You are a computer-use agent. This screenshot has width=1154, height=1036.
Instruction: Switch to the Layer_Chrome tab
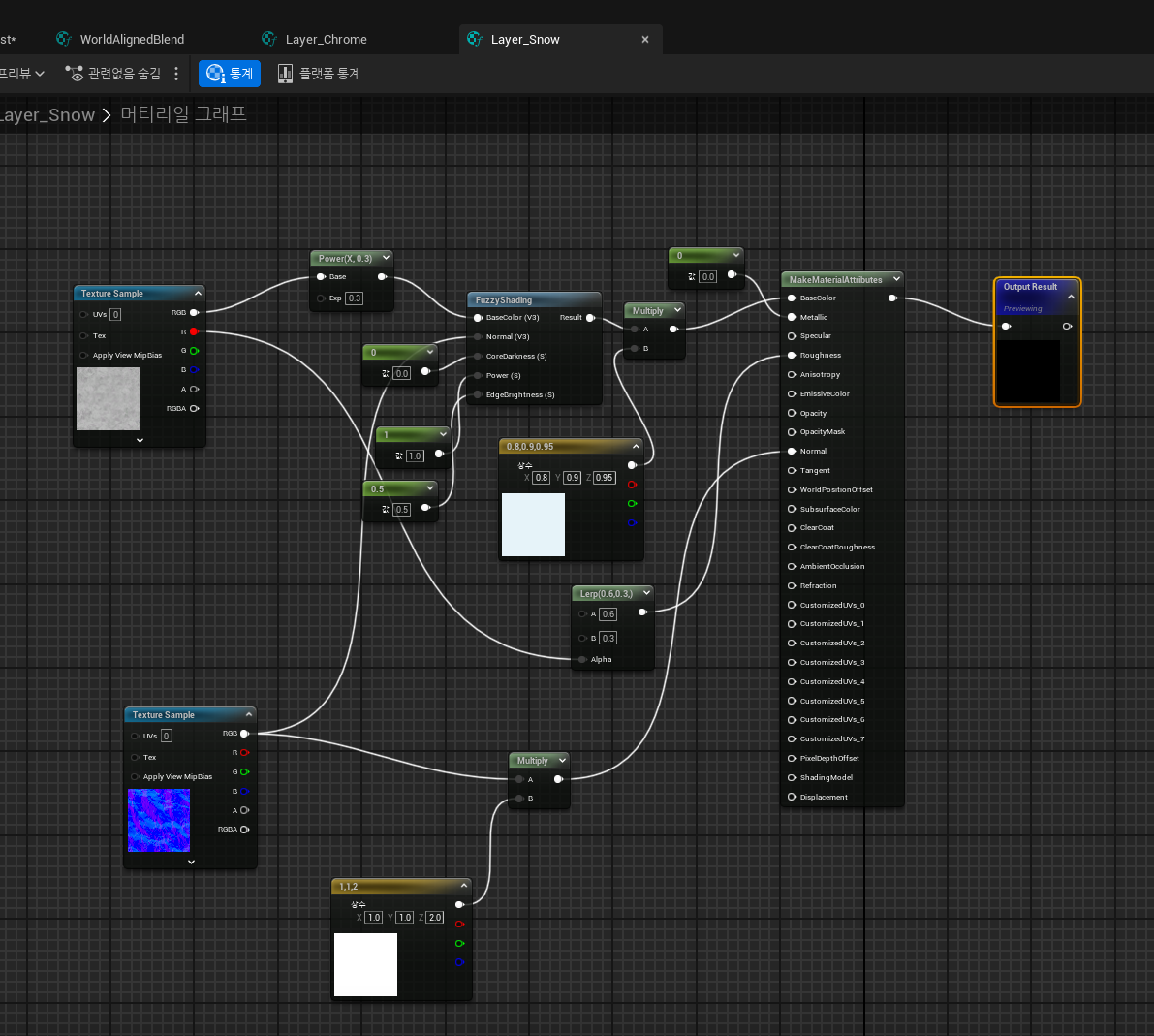(326, 40)
